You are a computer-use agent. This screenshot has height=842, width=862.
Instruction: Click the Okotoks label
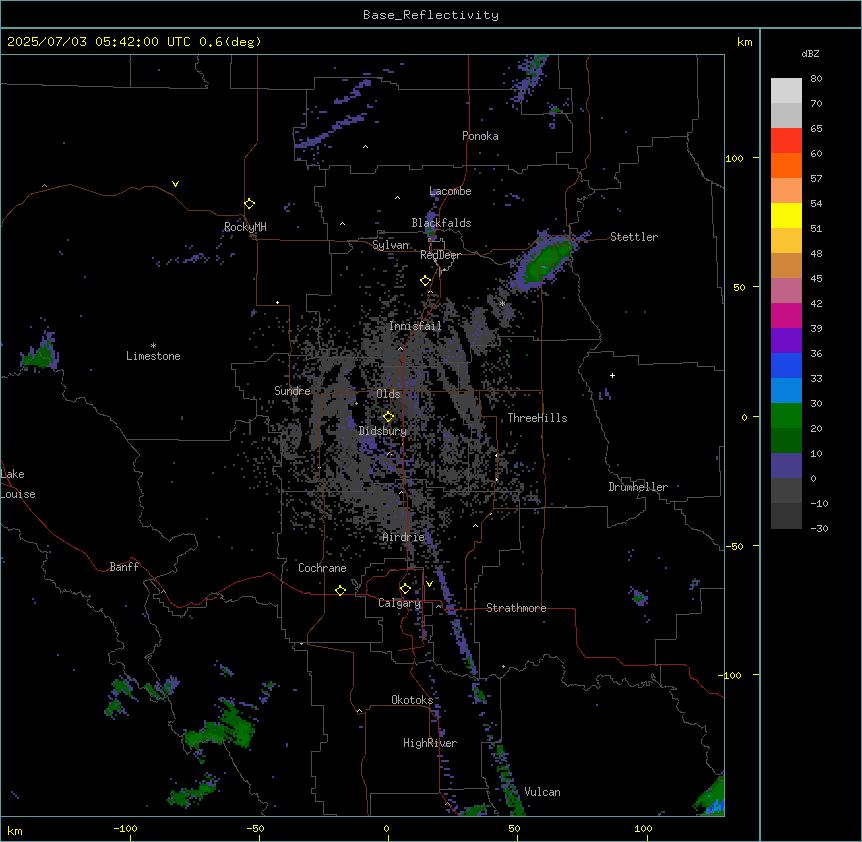coord(412,700)
